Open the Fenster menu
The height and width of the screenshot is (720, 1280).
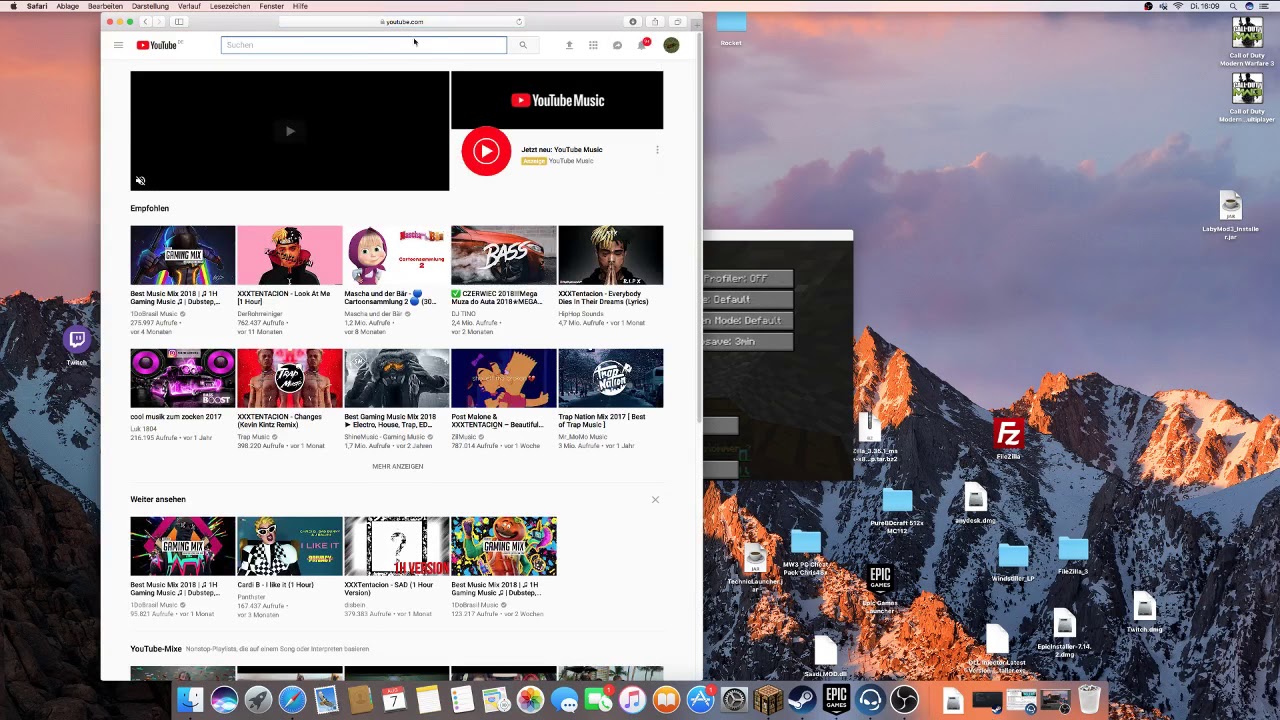tap(271, 6)
